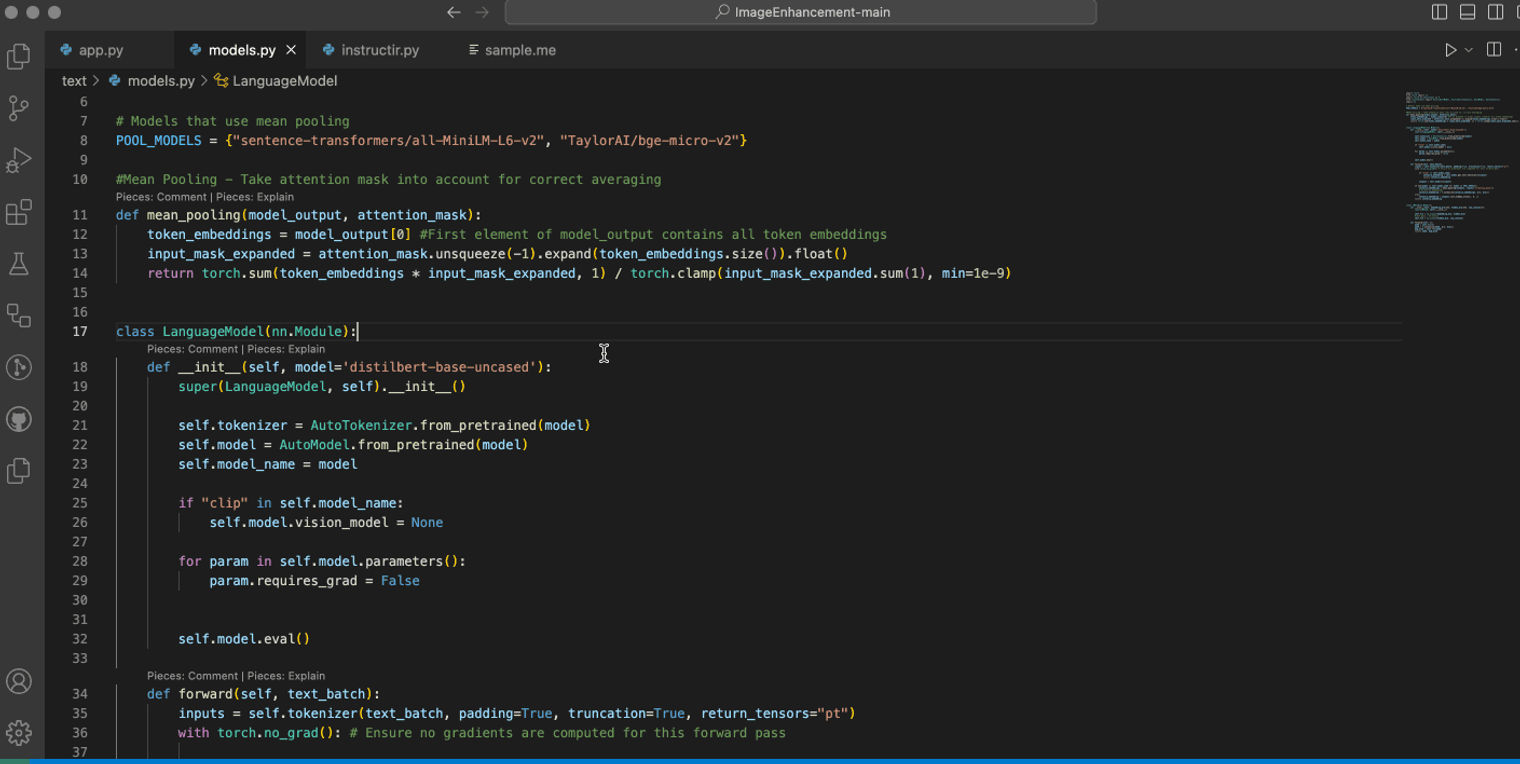Image resolution: width=1520 pixels, height=764 pixels.
Task: Click 'param.requires_grad = False' line
Action: tap(314, 581)
